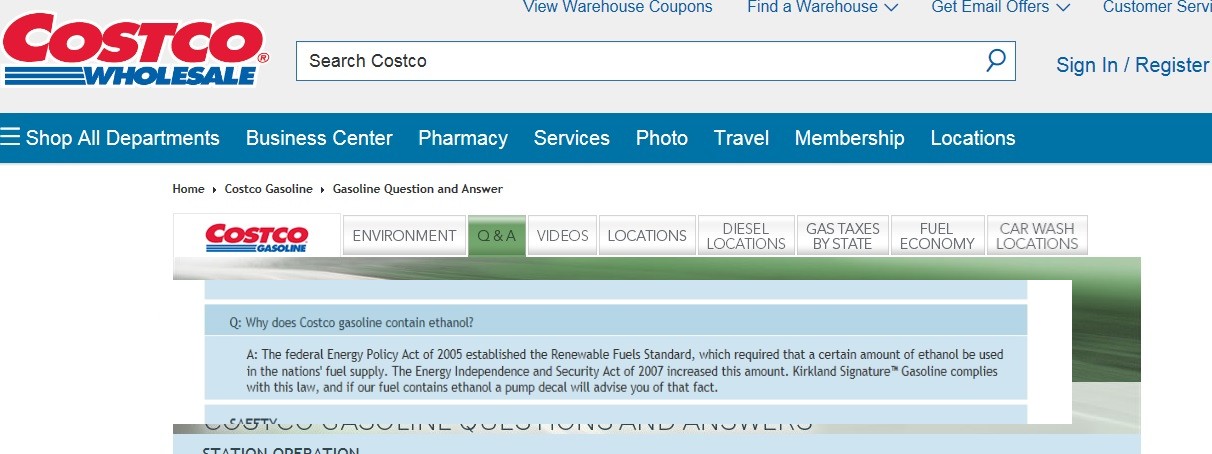This screenshot has height=454, width=1212.
Task: Expand the ethanol question row
Action: 615,322
